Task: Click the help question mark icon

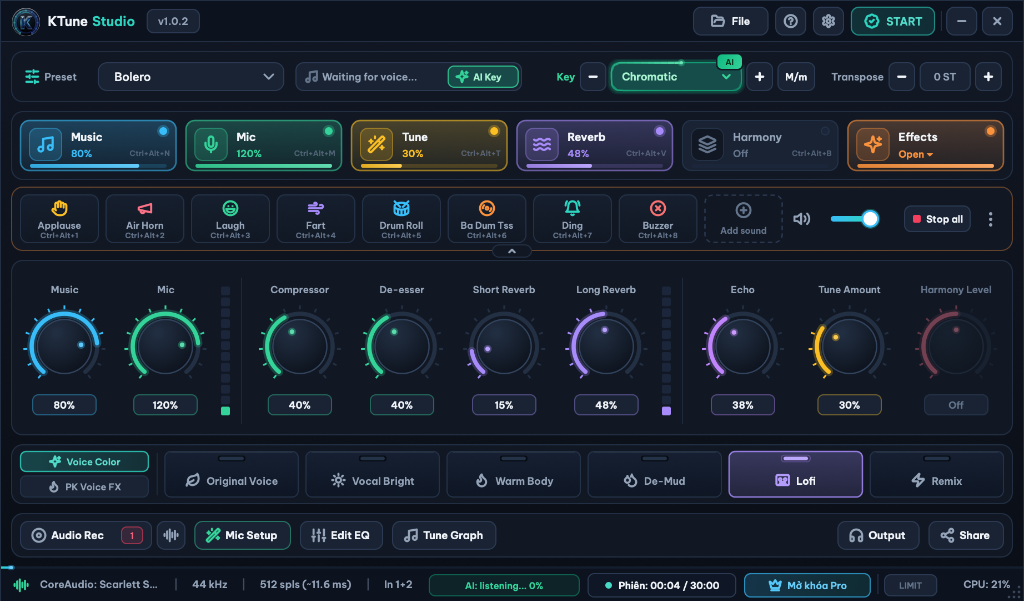Action: coord(790,22)
